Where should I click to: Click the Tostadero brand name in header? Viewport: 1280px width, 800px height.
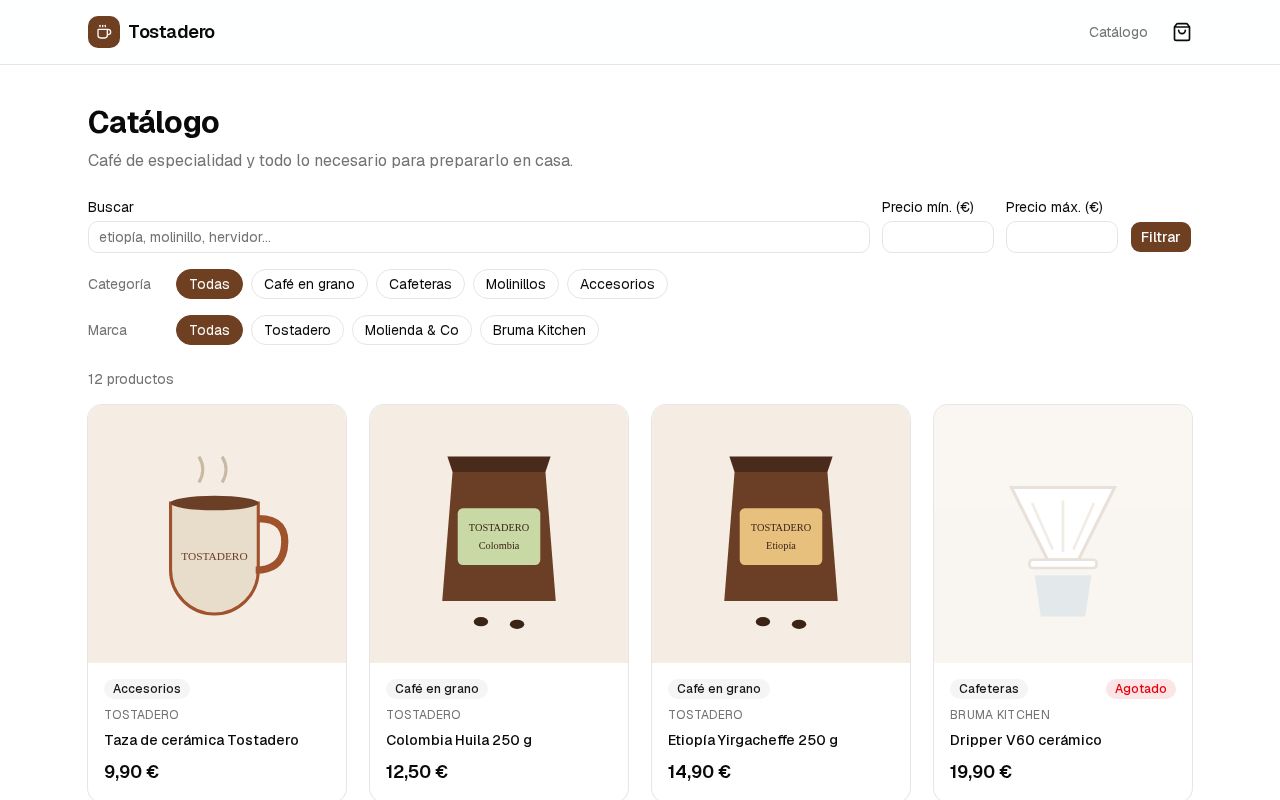pyautogui.click(x=171, y=32)
